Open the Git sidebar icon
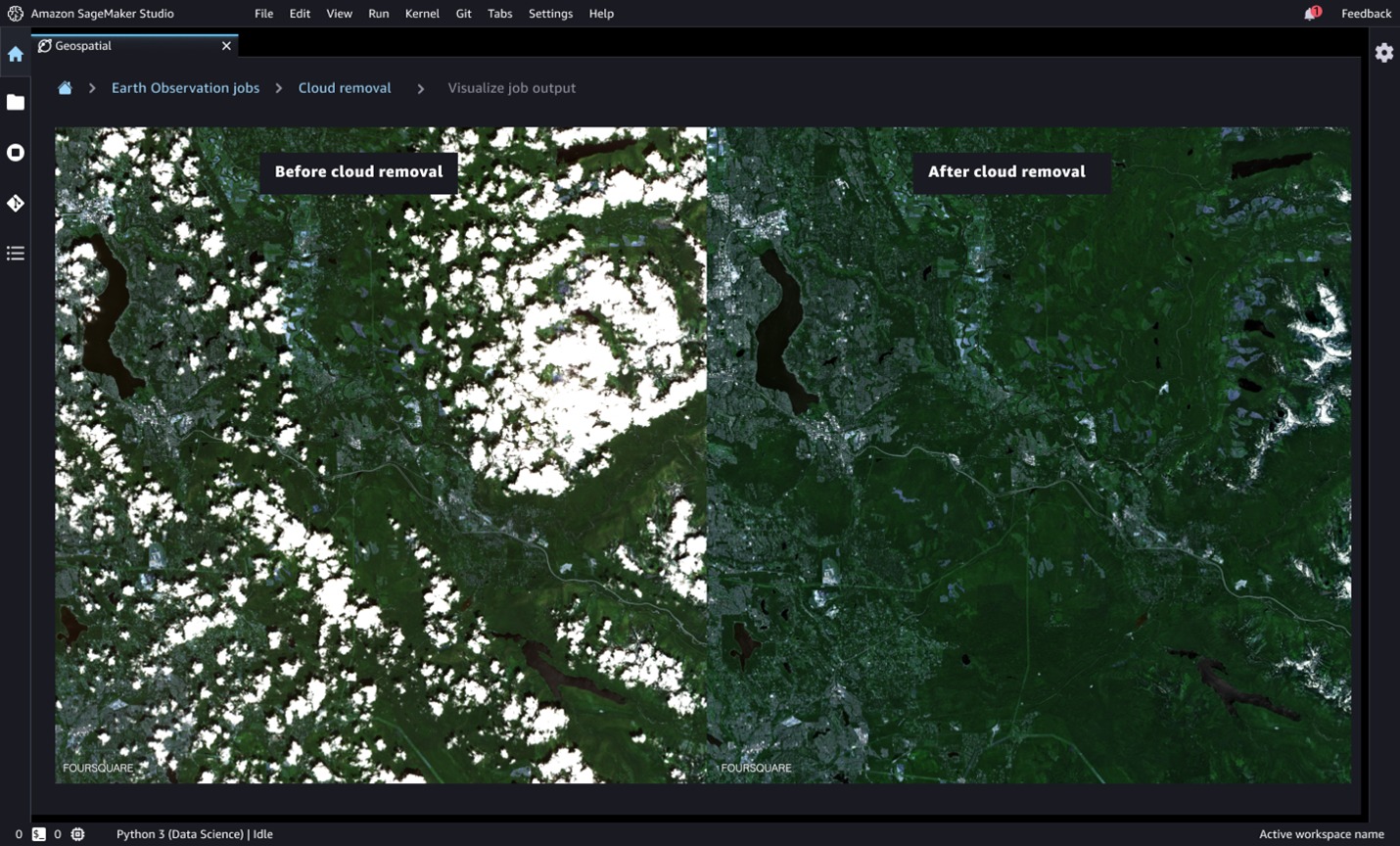 point(16,204)
